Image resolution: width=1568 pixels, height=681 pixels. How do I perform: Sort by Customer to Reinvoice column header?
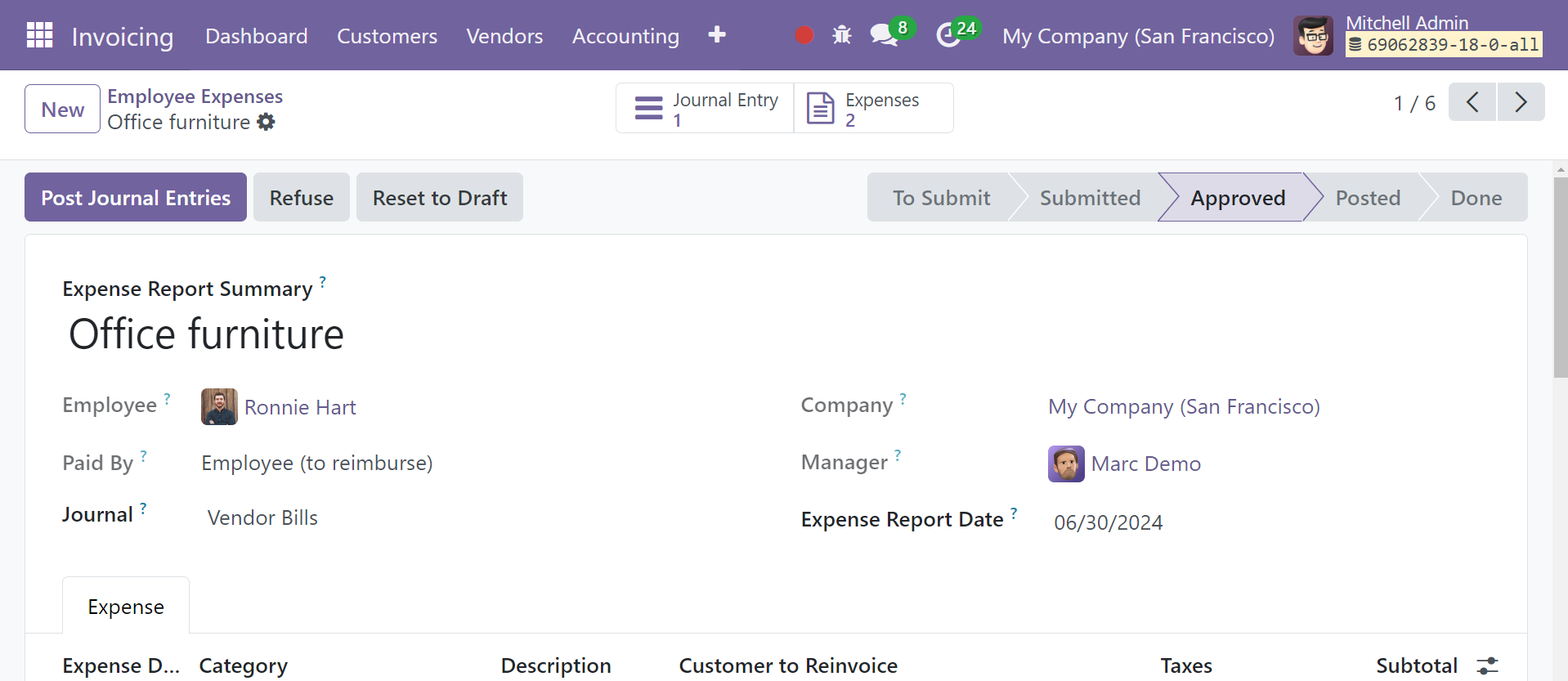[x=788, y=665]
